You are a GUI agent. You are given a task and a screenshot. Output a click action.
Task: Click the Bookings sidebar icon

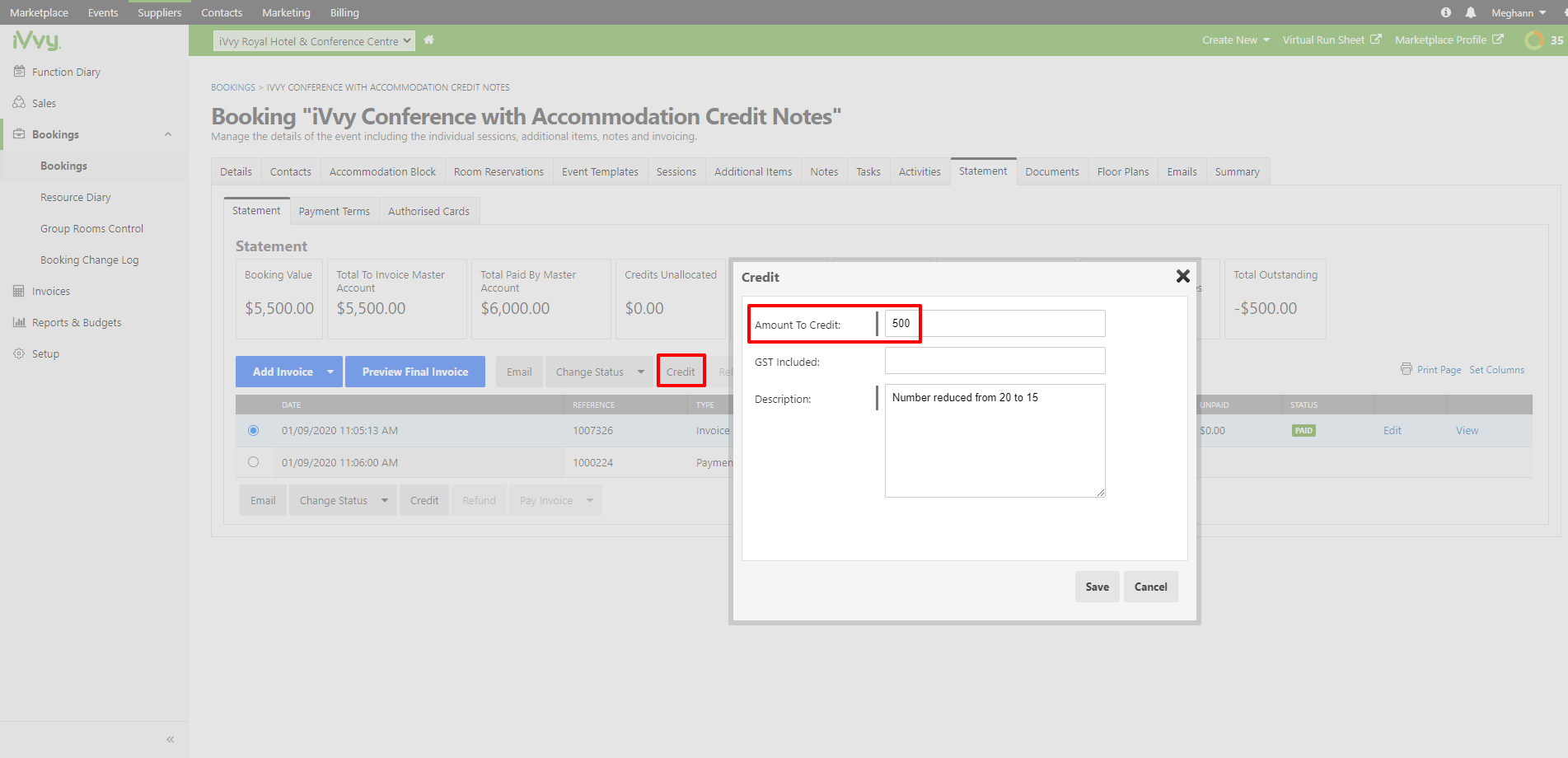tap(19, 134)
